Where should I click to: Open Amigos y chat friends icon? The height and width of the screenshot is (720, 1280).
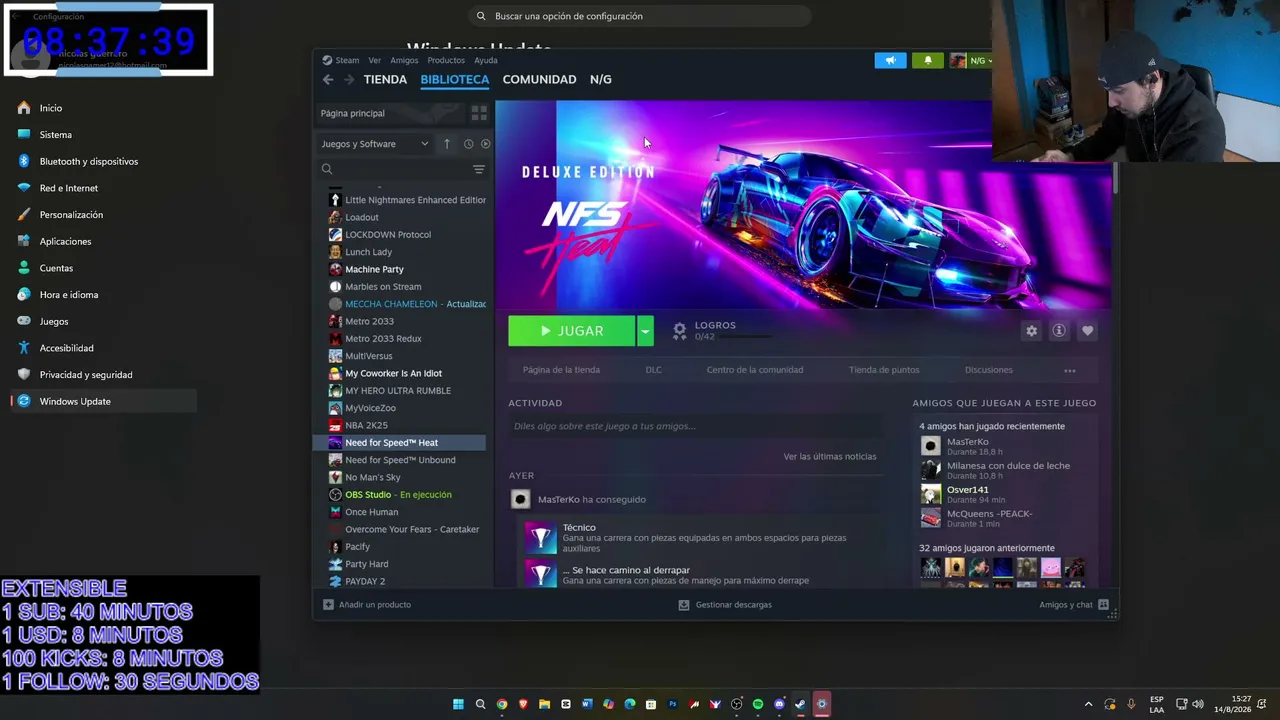pyautogui.click(x=1103, y=605)
